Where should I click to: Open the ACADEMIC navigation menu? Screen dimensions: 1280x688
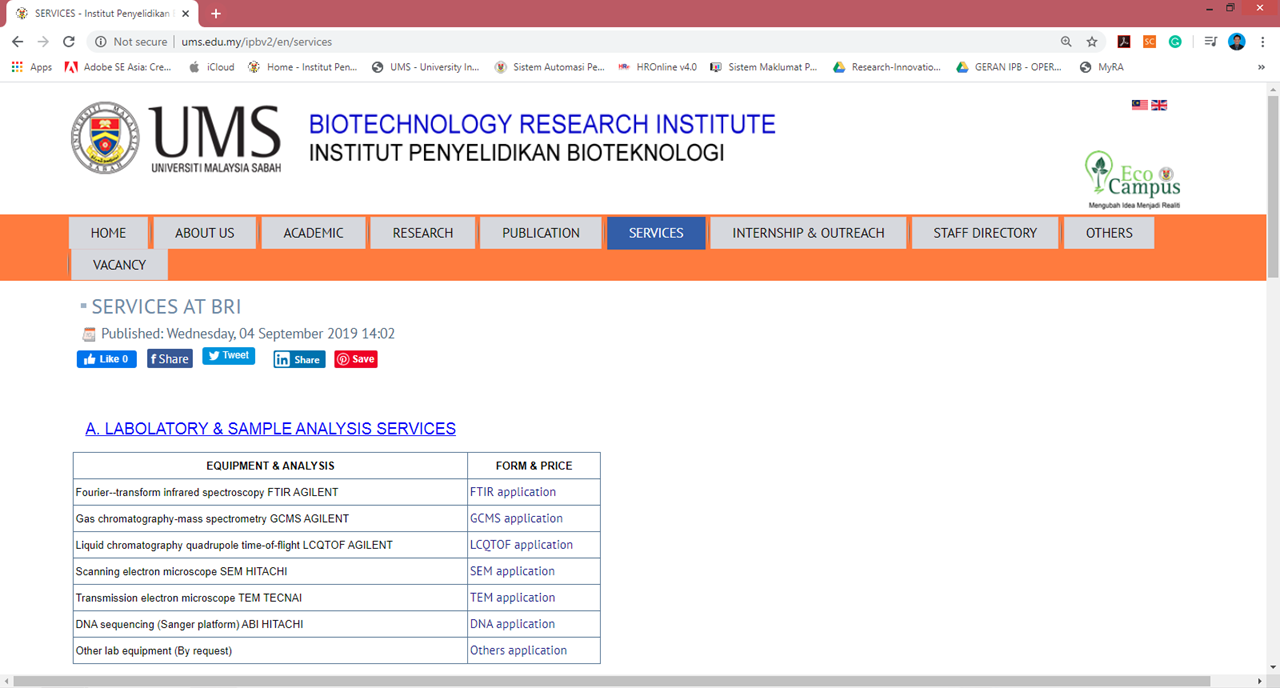point(313,233)
